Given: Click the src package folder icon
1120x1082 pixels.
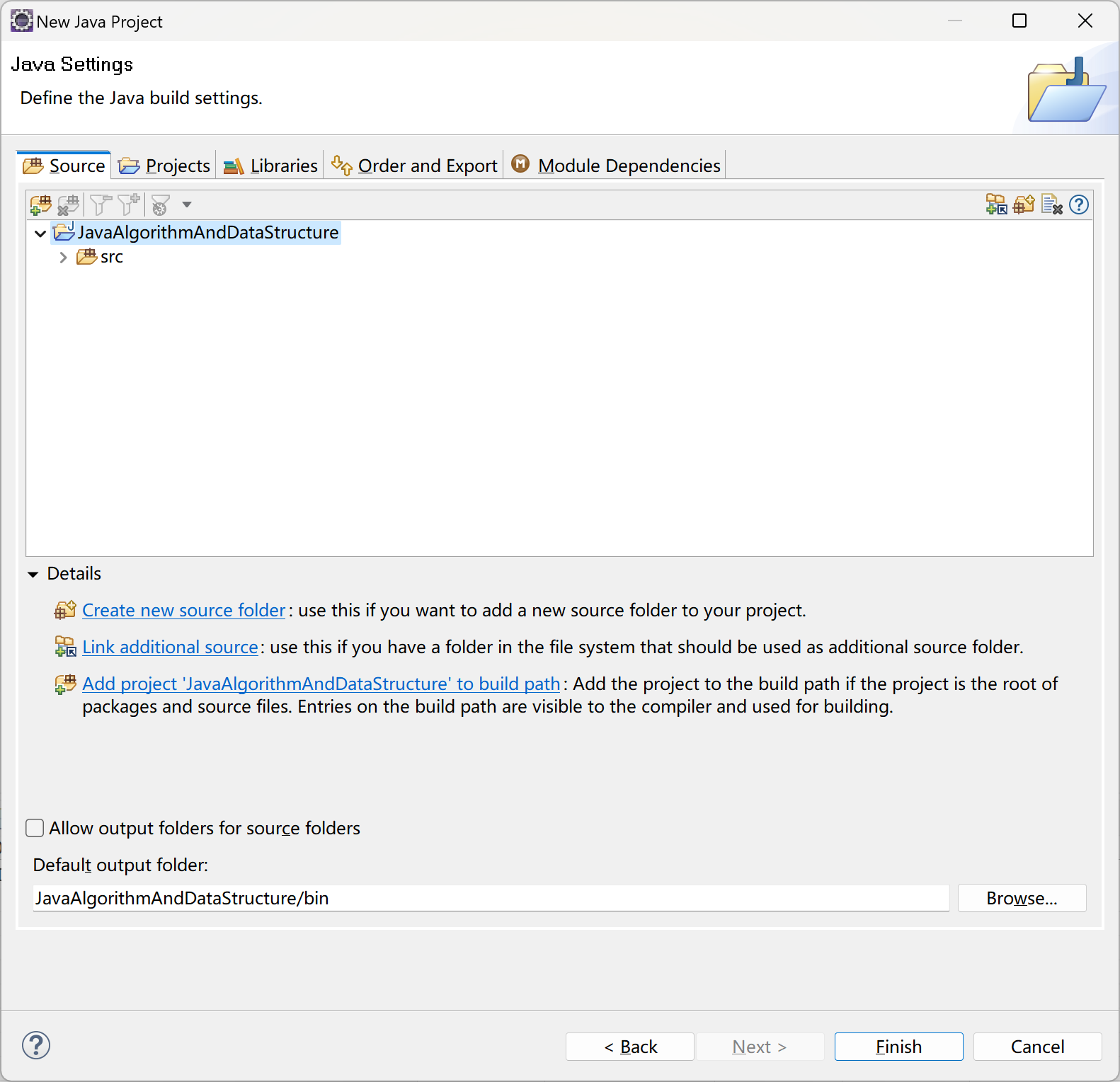Looking at the screenshot, I should pos(86,257).
